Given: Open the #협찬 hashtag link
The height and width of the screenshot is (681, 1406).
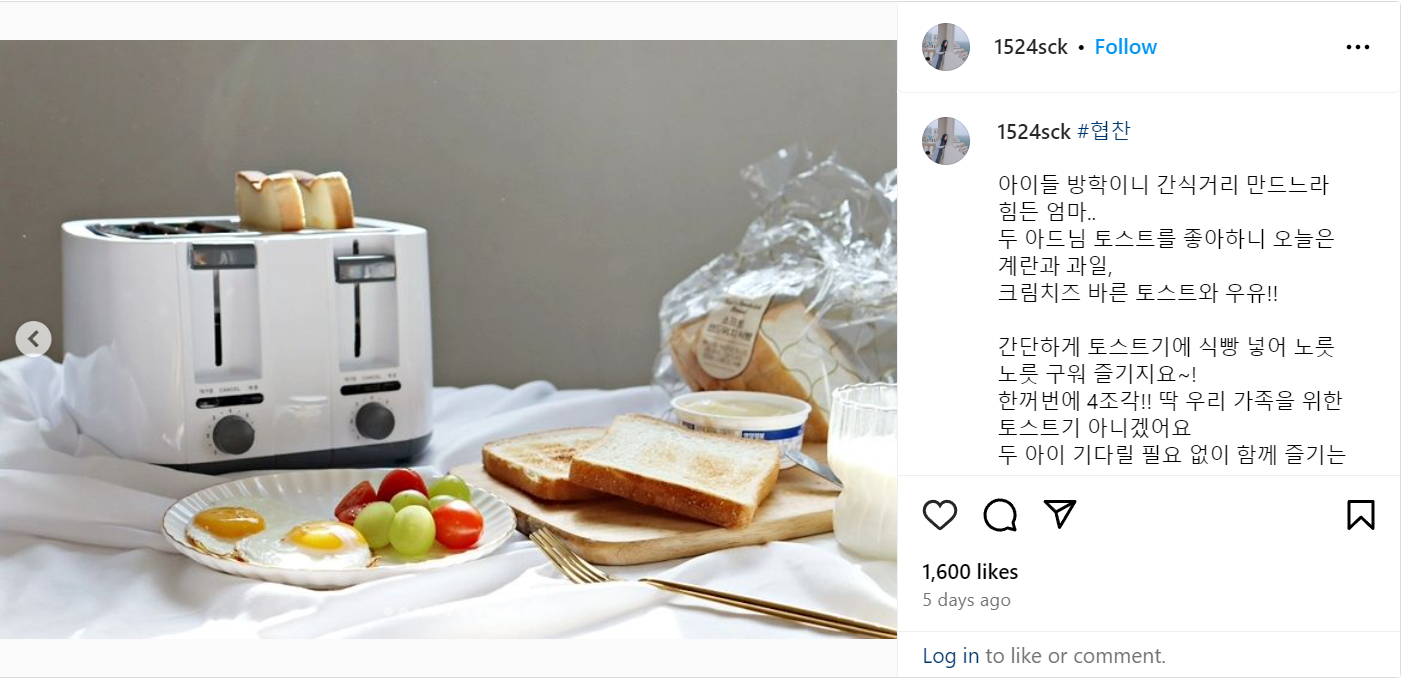Looking at the screenshot, I should pos(1103,131).
